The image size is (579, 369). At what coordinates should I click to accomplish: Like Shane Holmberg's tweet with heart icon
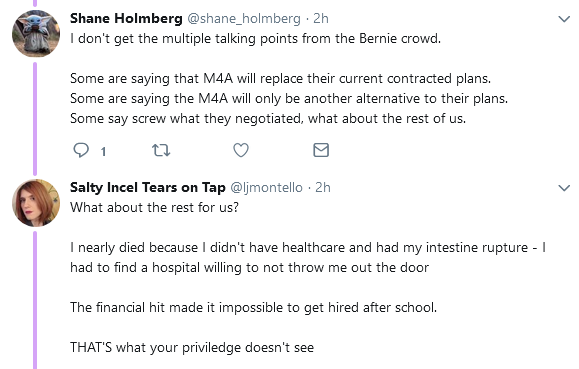241,150
